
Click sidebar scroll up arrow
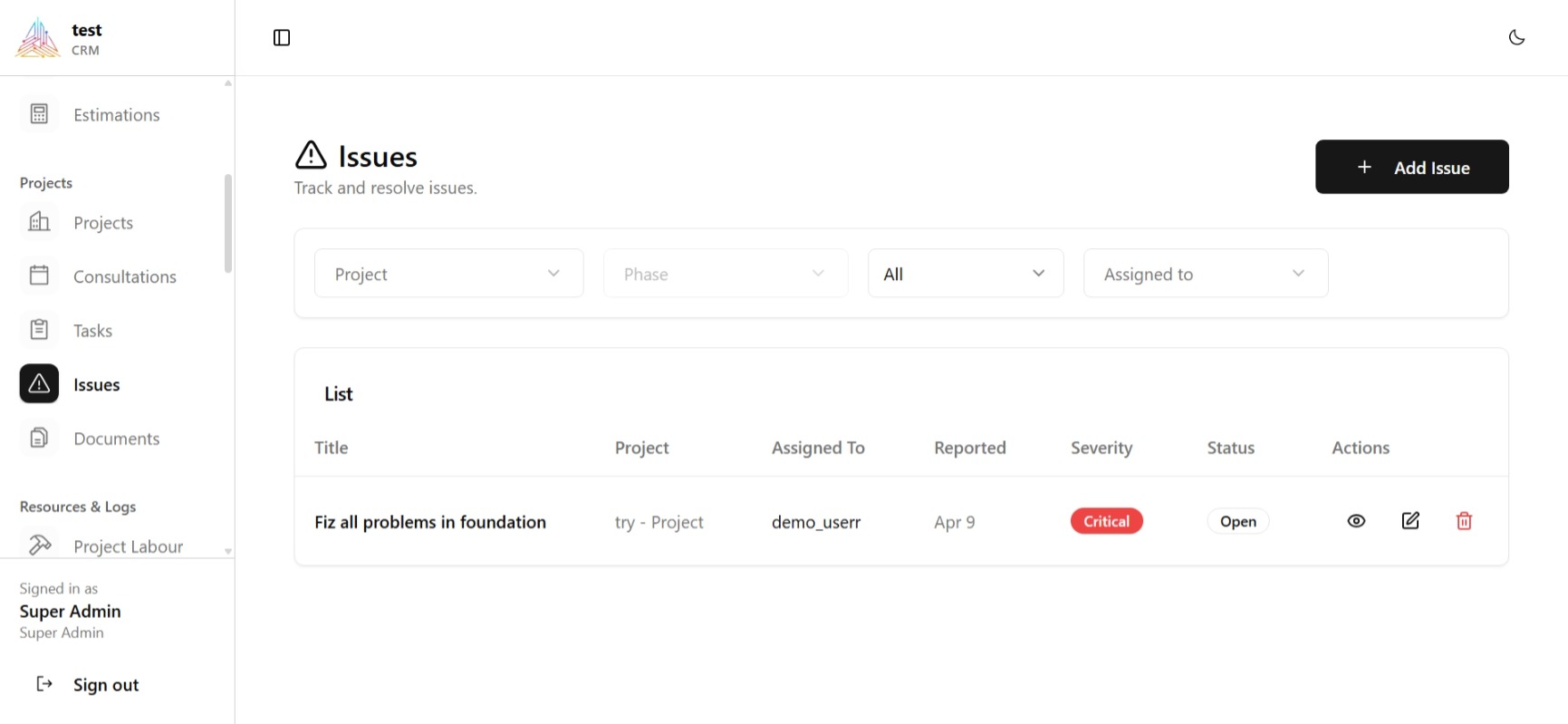228,83
